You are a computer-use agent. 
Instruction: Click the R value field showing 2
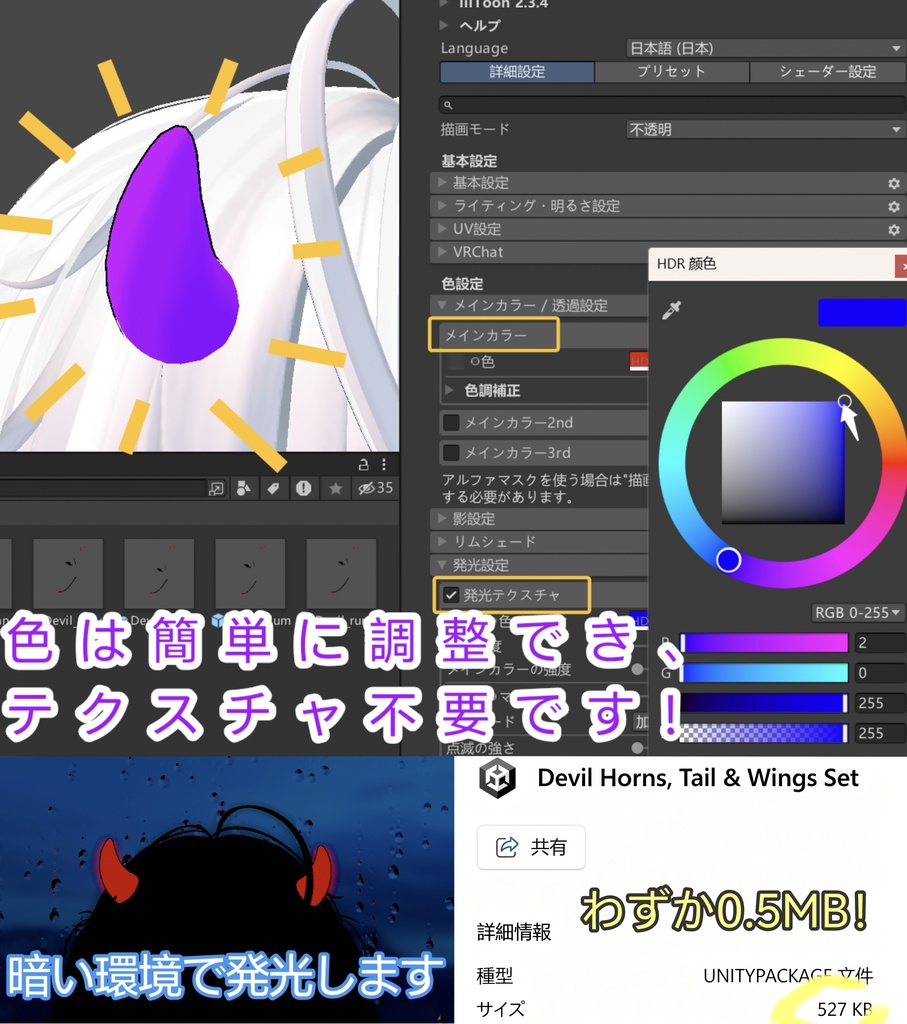[879, 643]
